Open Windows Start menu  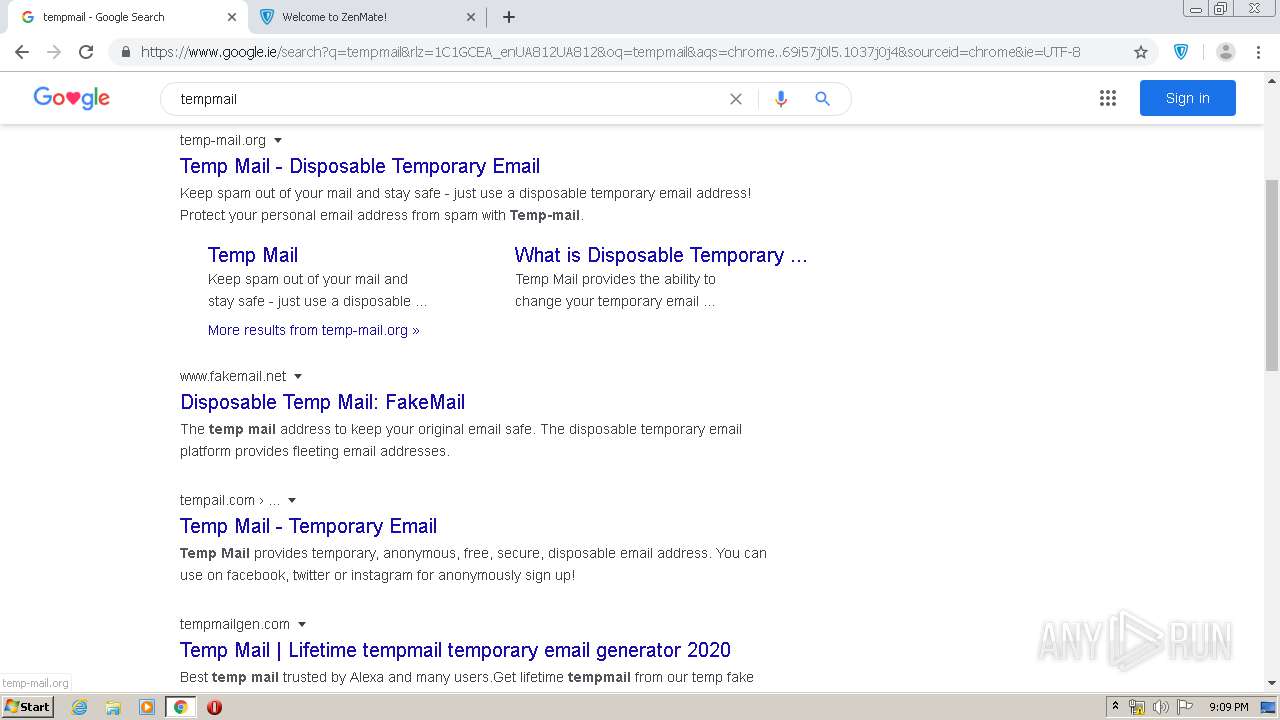pyautogui.click(x=27, y=707)
